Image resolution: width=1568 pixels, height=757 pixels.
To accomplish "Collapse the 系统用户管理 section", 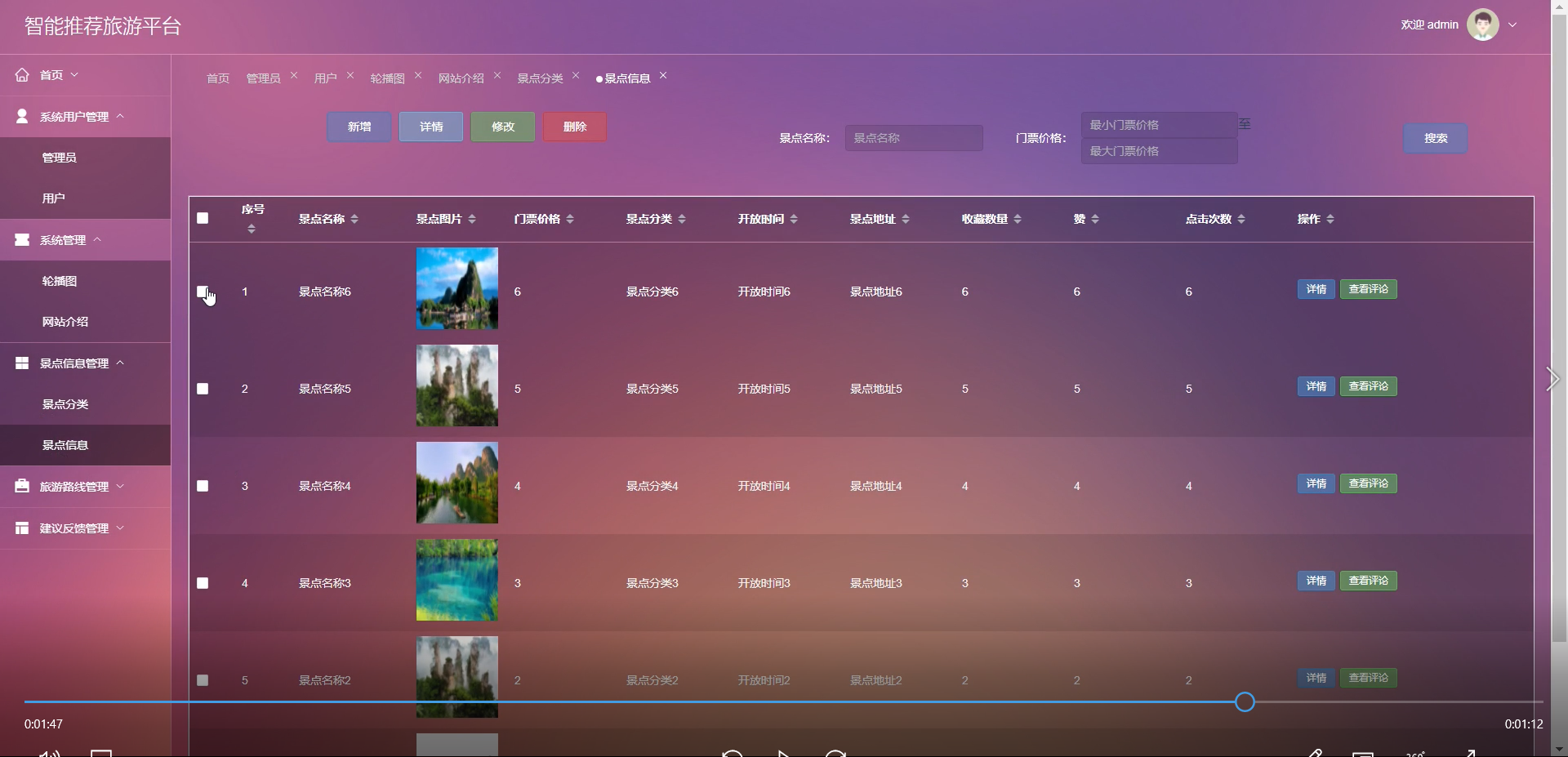I will pos(120,116).
